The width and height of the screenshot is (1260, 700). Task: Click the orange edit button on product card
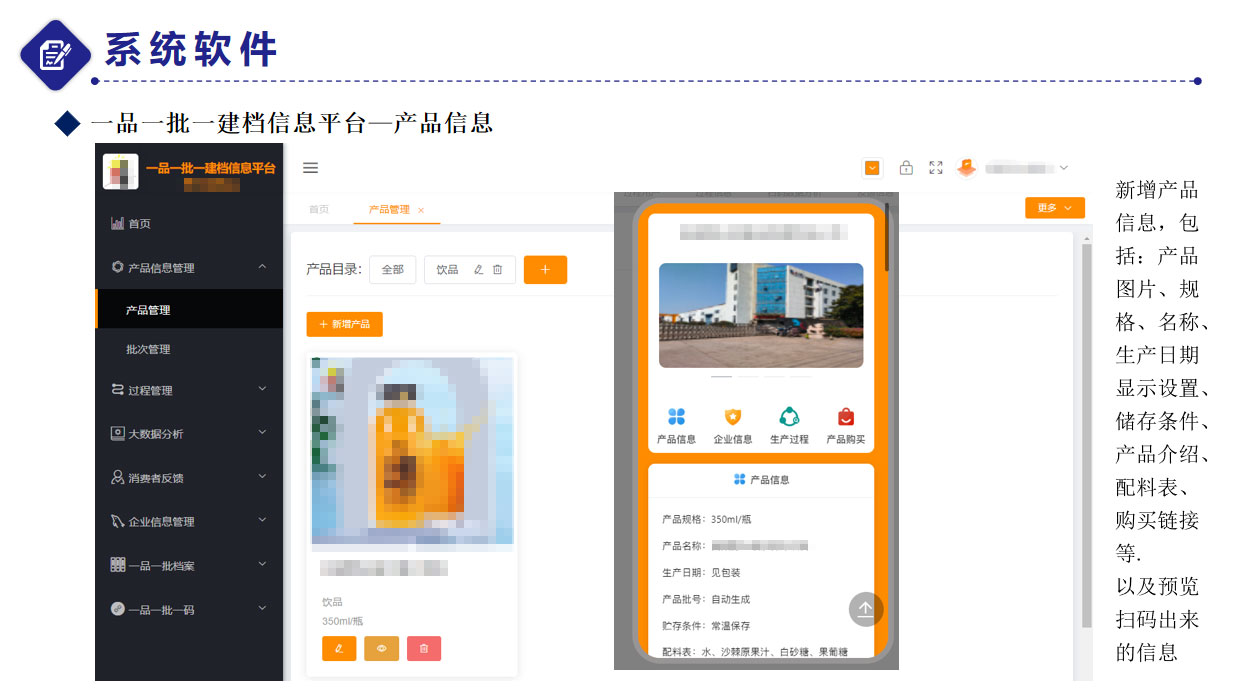coord(339,649)
